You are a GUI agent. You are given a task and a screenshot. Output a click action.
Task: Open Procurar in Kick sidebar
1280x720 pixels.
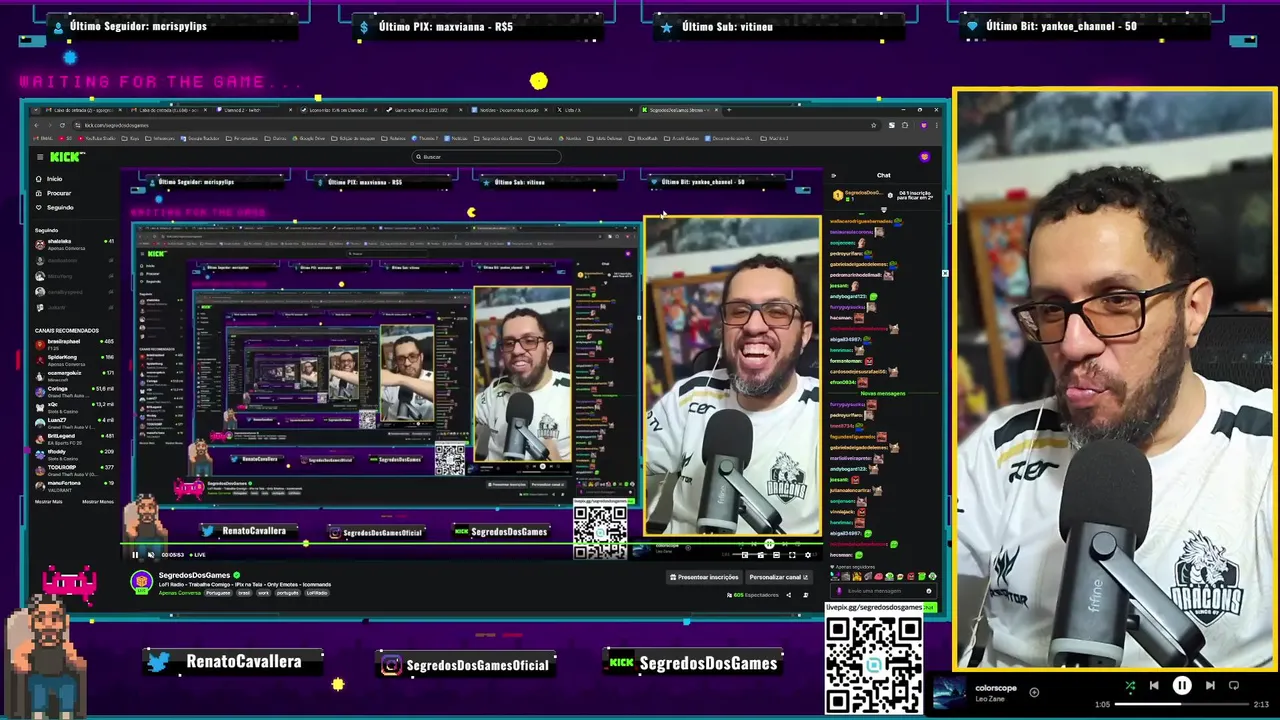pos(59,193)
